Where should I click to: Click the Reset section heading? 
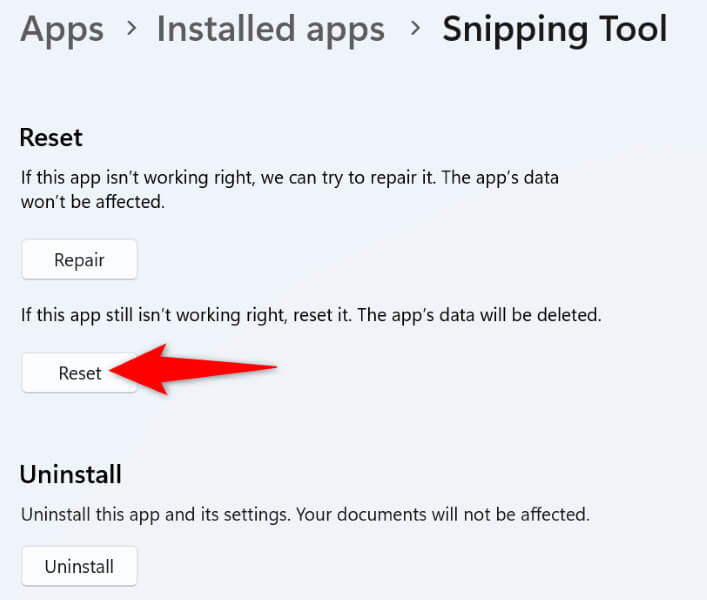click(51, 137)
